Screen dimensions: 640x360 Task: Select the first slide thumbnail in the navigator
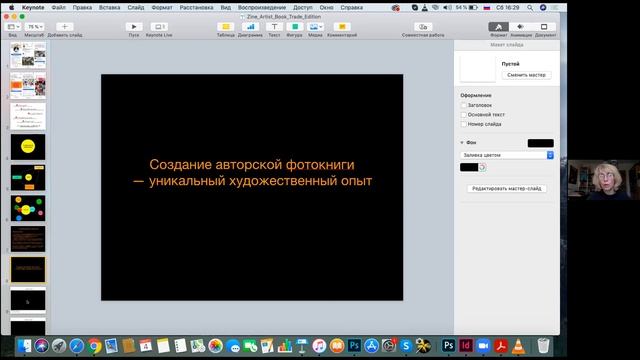coord(28,55)
